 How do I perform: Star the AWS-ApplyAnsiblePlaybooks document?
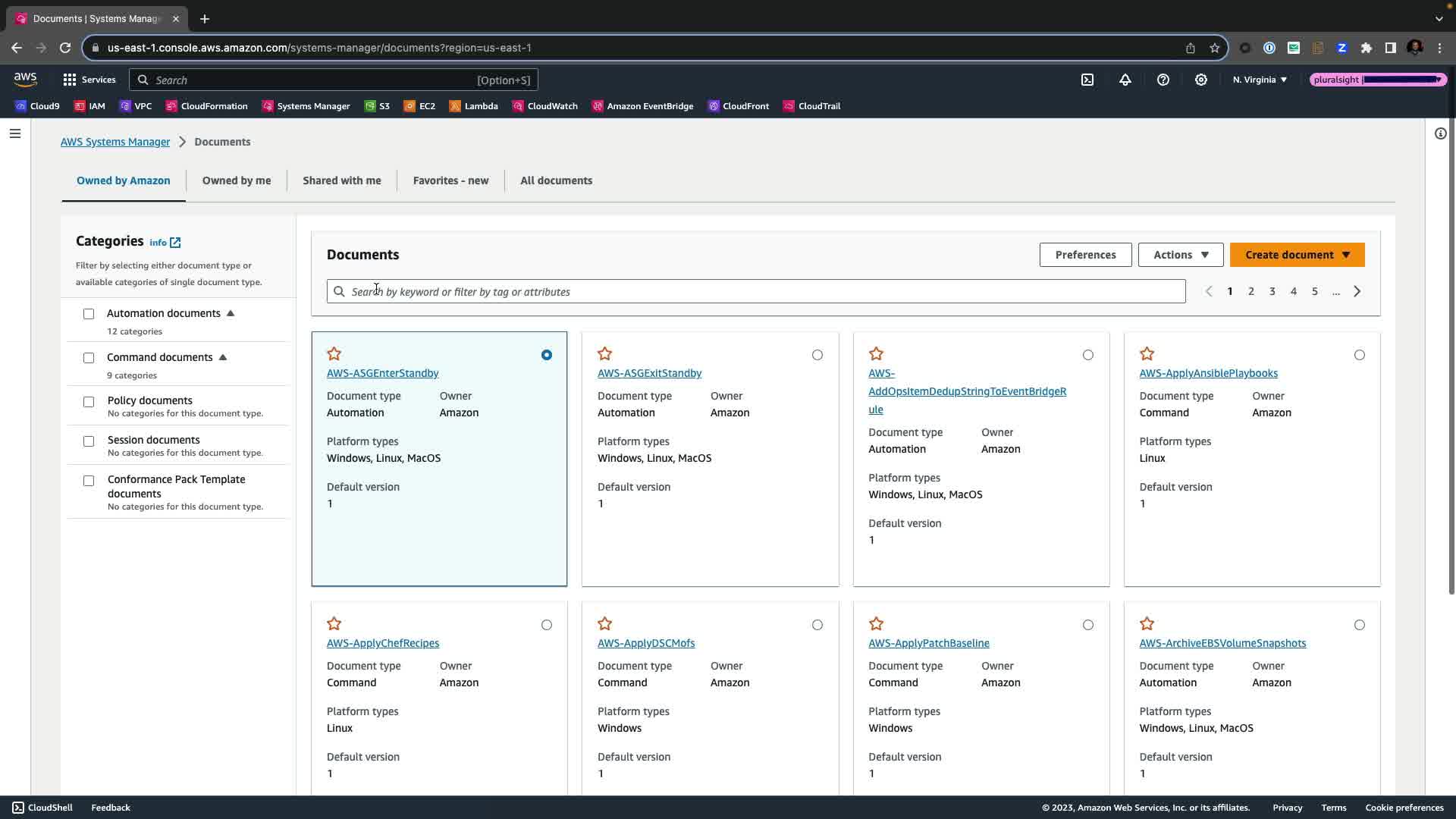click(1147, 354)
